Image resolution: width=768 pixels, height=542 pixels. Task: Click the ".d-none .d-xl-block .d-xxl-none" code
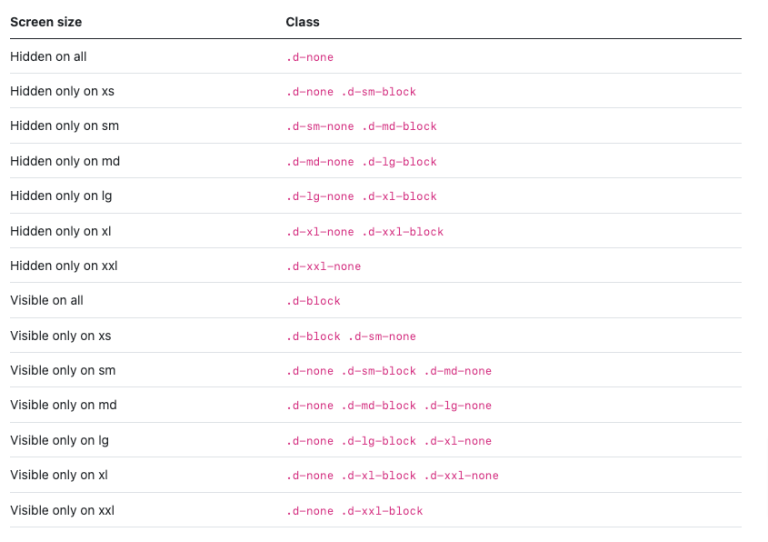[392, 476]
